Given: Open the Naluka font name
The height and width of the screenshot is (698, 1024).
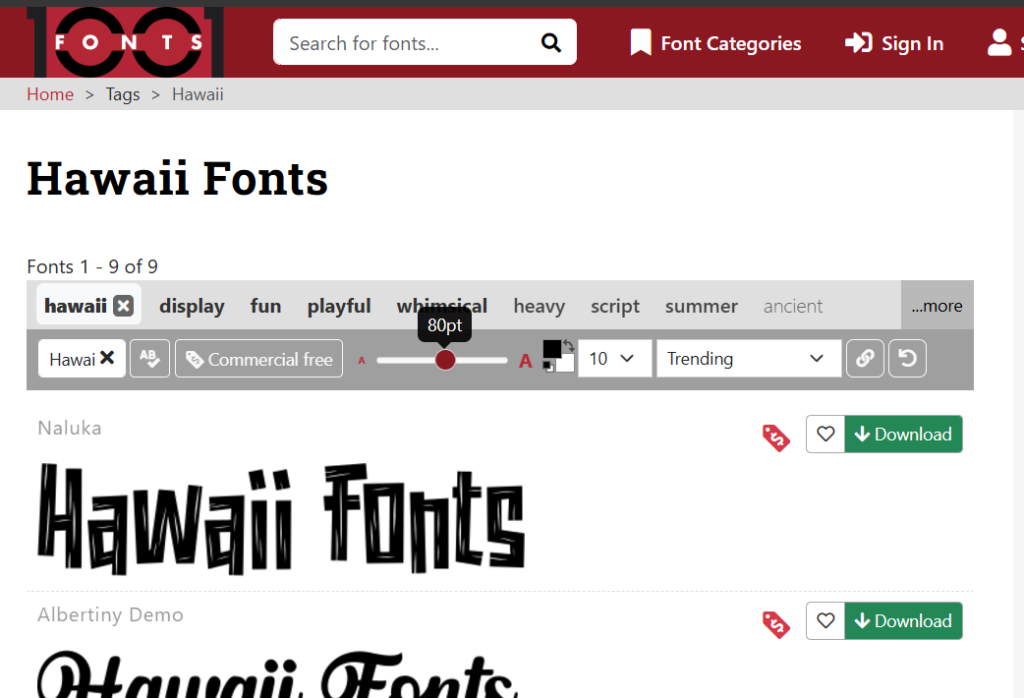Looking at the screenshot, I should click(x=70, y=428).
